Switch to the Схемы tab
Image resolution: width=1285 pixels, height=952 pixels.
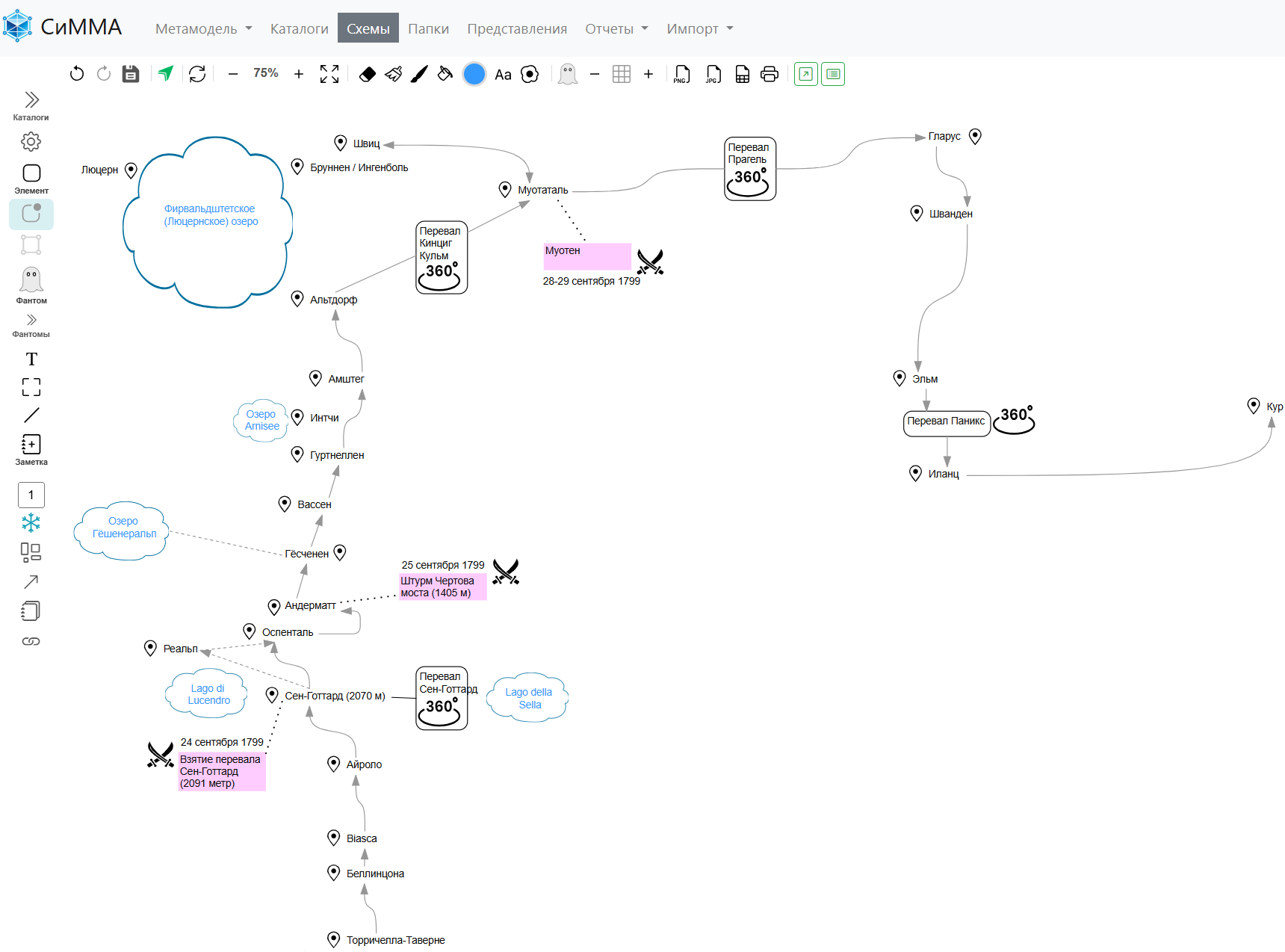368,28
